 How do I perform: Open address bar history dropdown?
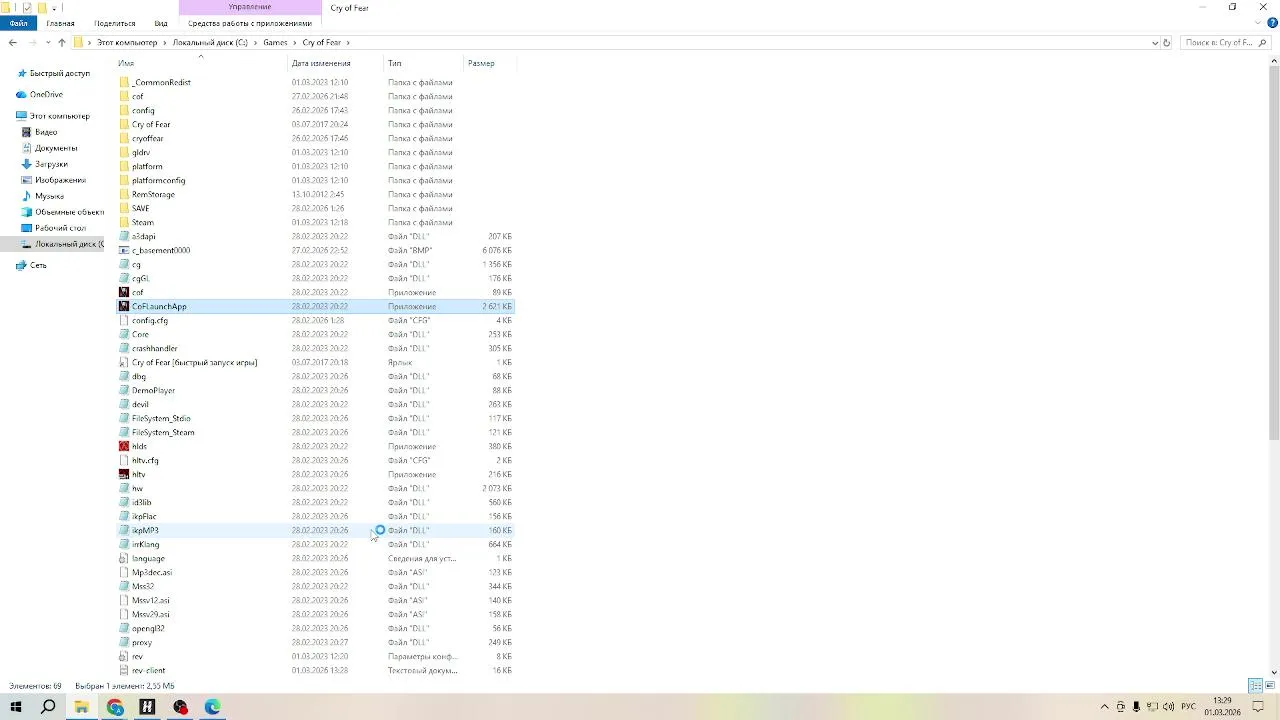[1155, 43]
